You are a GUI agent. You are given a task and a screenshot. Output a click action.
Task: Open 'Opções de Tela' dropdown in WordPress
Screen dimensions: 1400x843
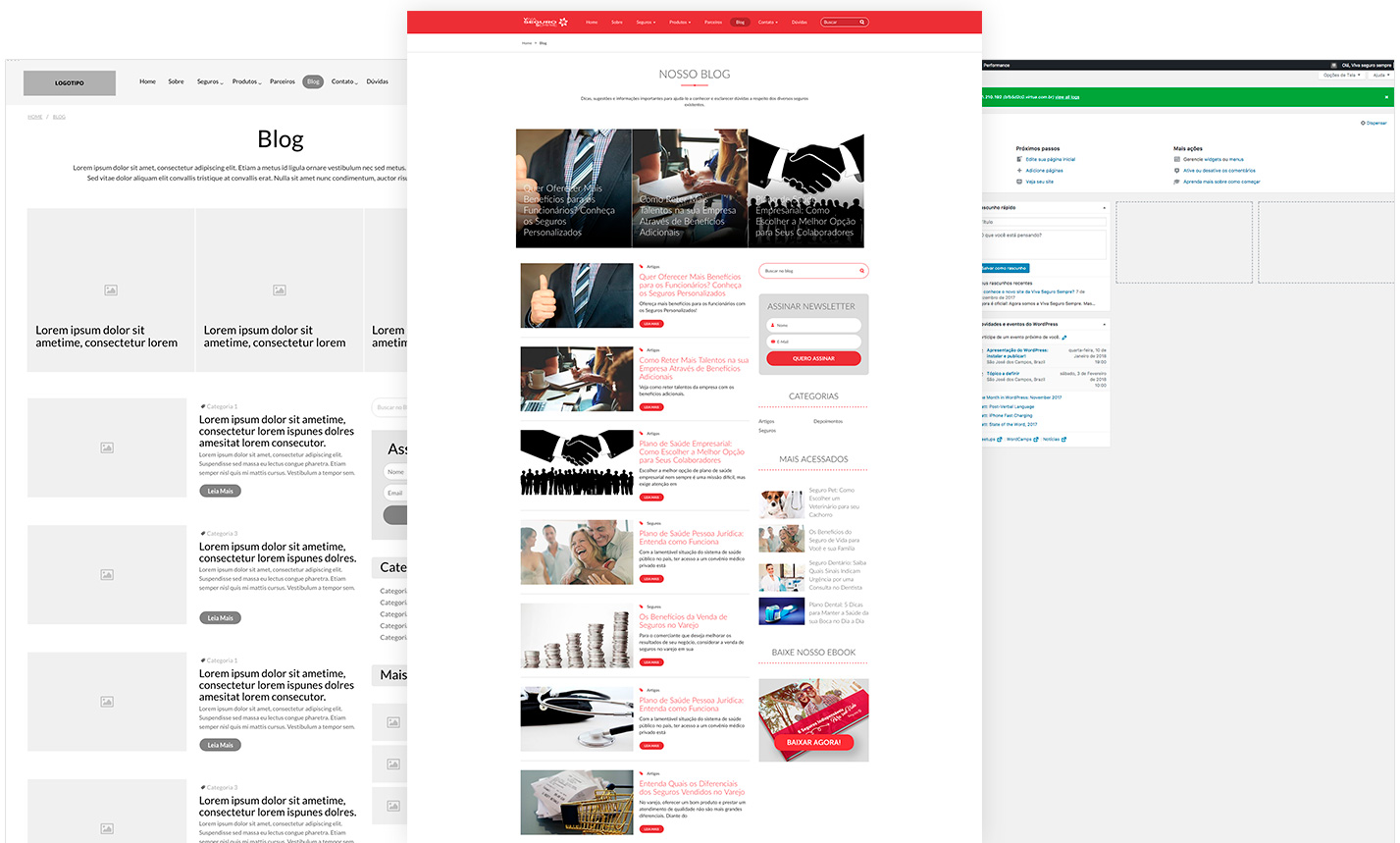pos(1341,75)
